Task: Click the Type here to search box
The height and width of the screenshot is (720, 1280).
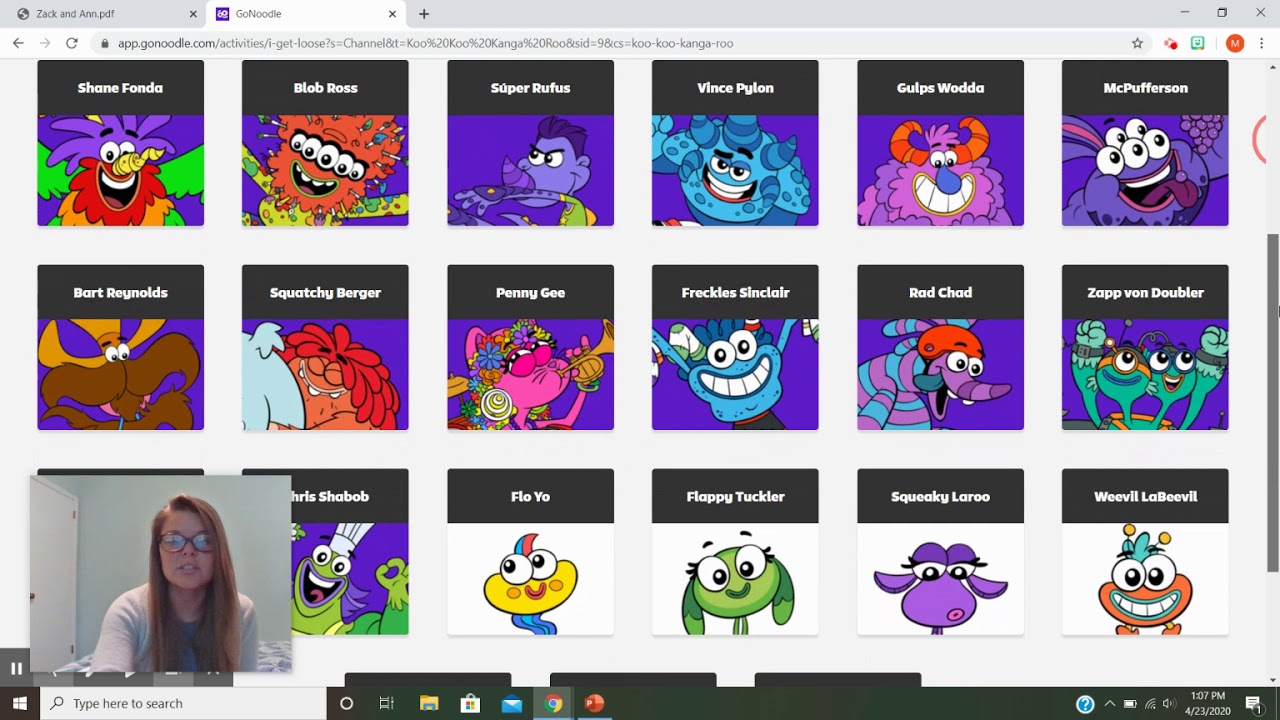Action: 183,703
